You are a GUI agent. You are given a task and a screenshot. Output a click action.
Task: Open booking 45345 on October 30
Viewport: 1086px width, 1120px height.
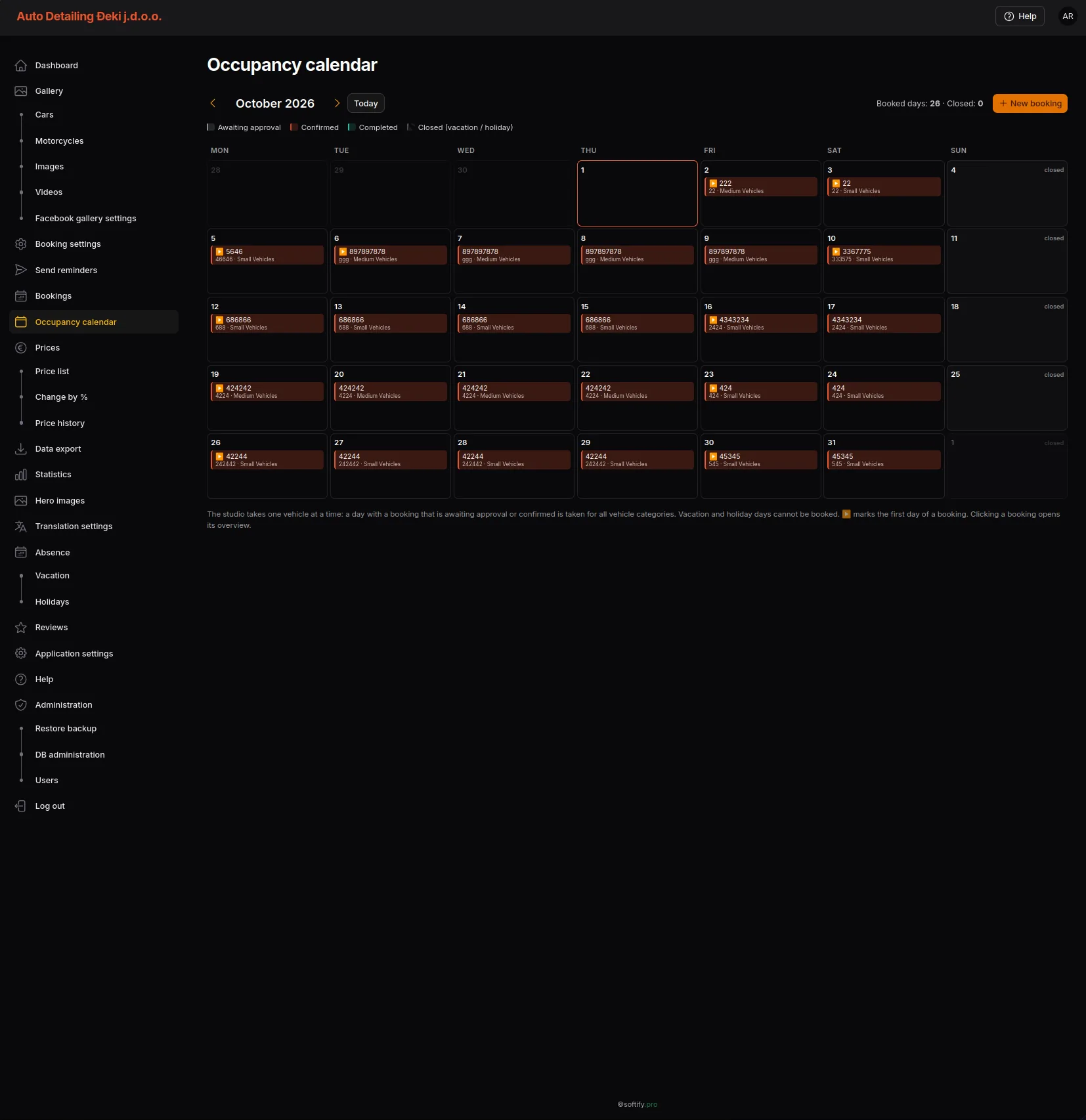[760, 460]
